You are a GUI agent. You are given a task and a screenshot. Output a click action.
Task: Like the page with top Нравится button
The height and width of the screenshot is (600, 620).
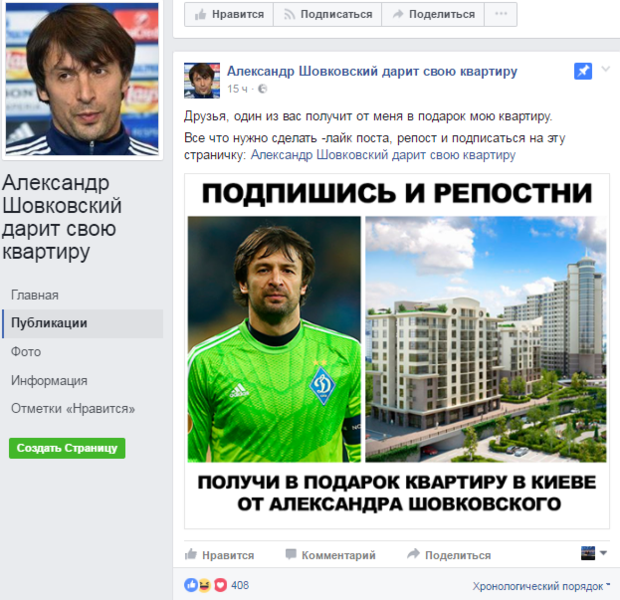click(x=229, y=14)
